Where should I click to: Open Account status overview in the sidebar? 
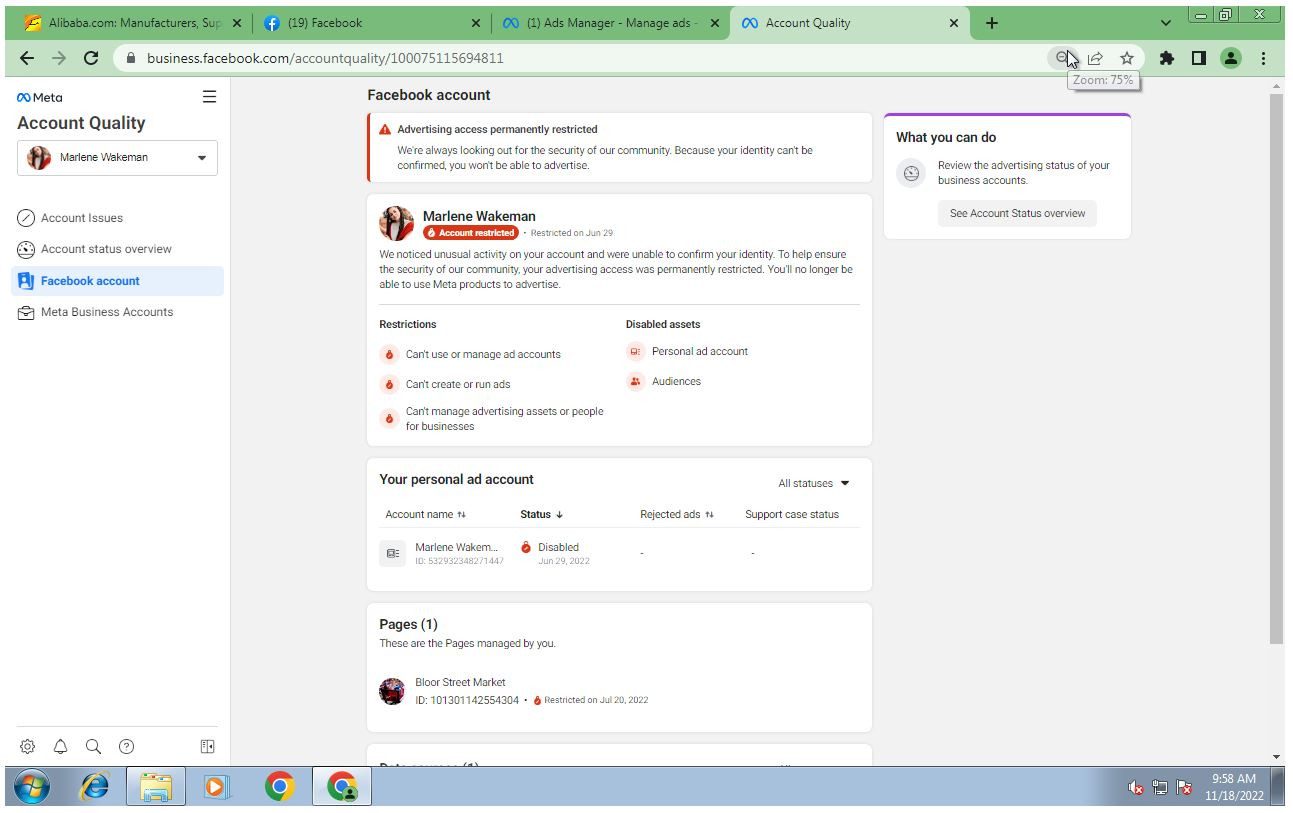[x=117, y=249]
